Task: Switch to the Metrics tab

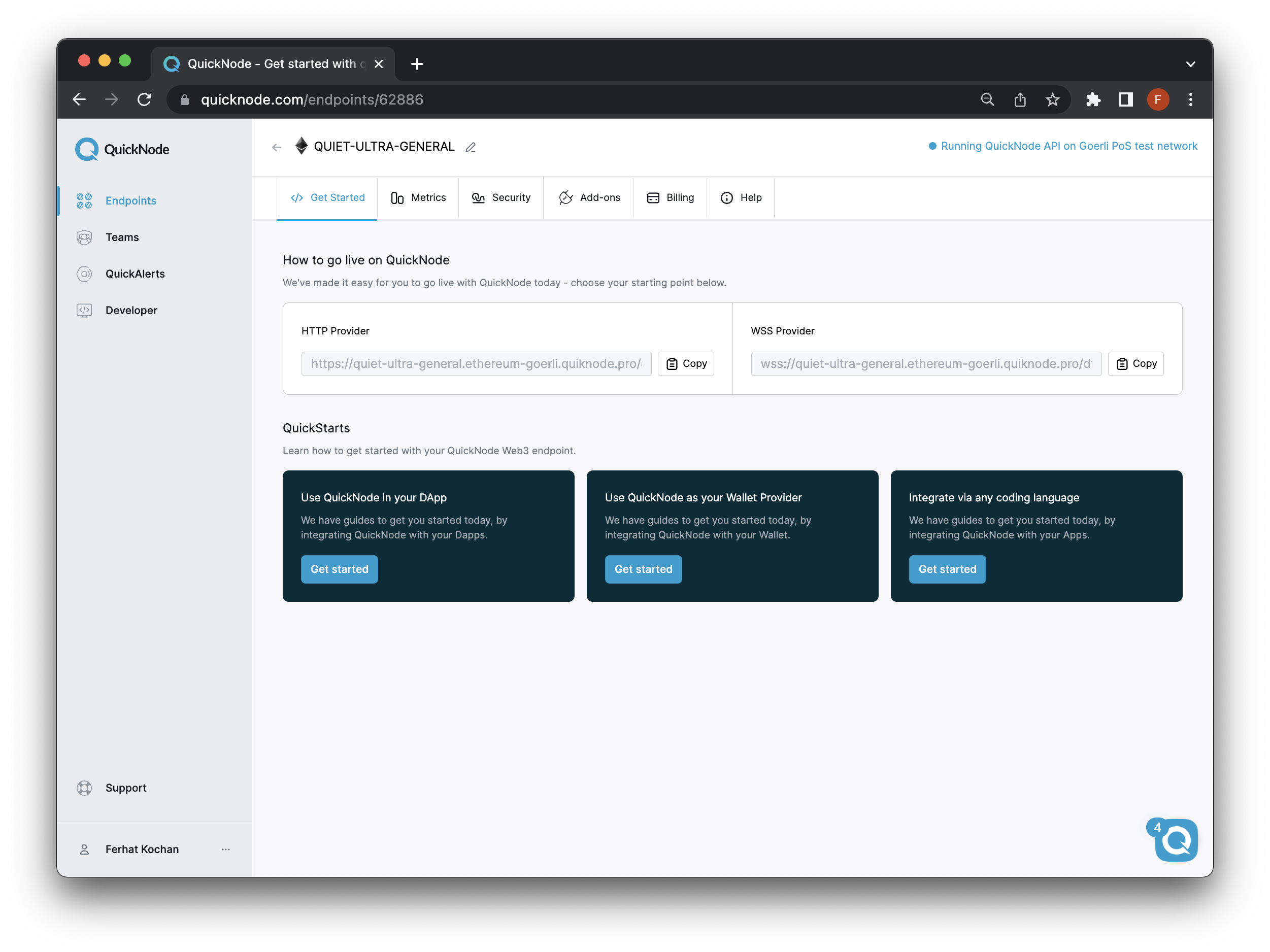Action: click(418, 197)
